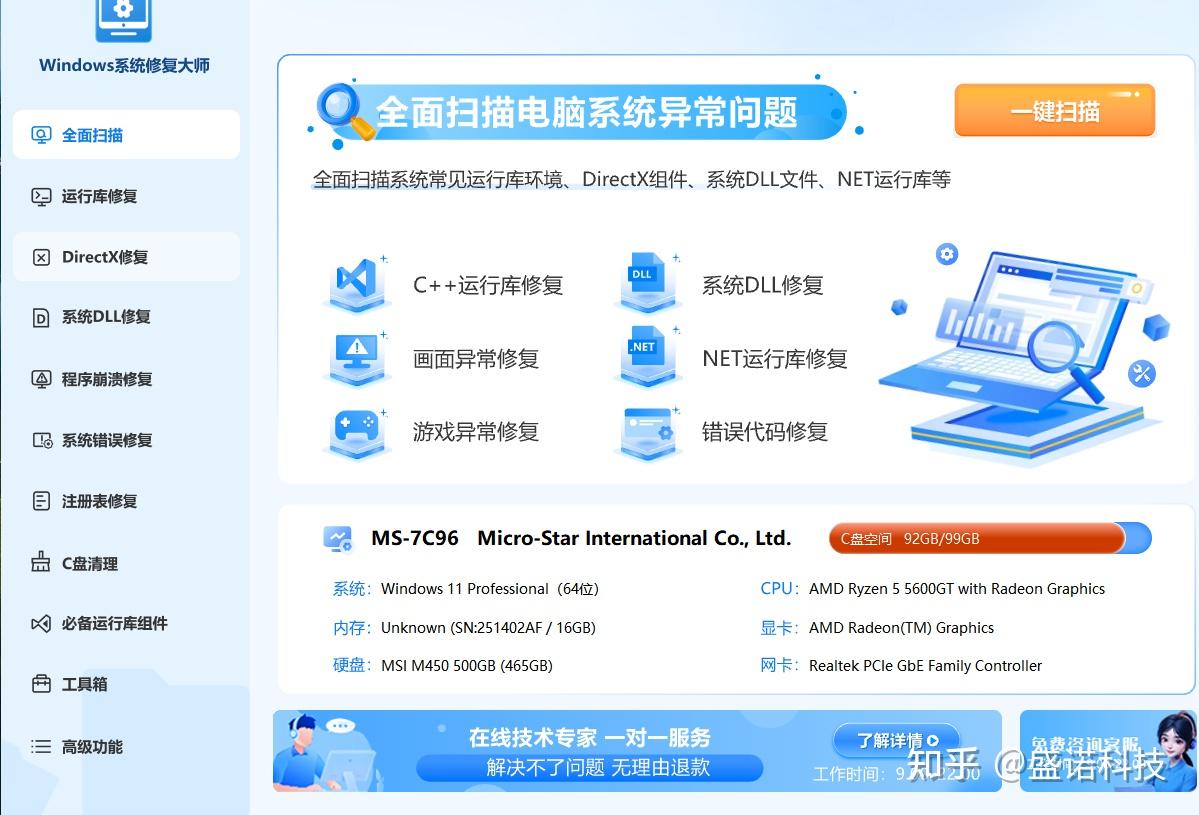Click the 运行库修复 terminal icon
This screenshot has height=815, width=1199.
pos(41,196)
